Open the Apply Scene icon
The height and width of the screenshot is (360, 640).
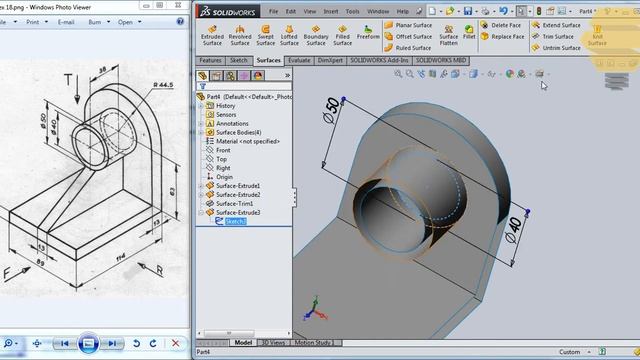click(521, 74)
